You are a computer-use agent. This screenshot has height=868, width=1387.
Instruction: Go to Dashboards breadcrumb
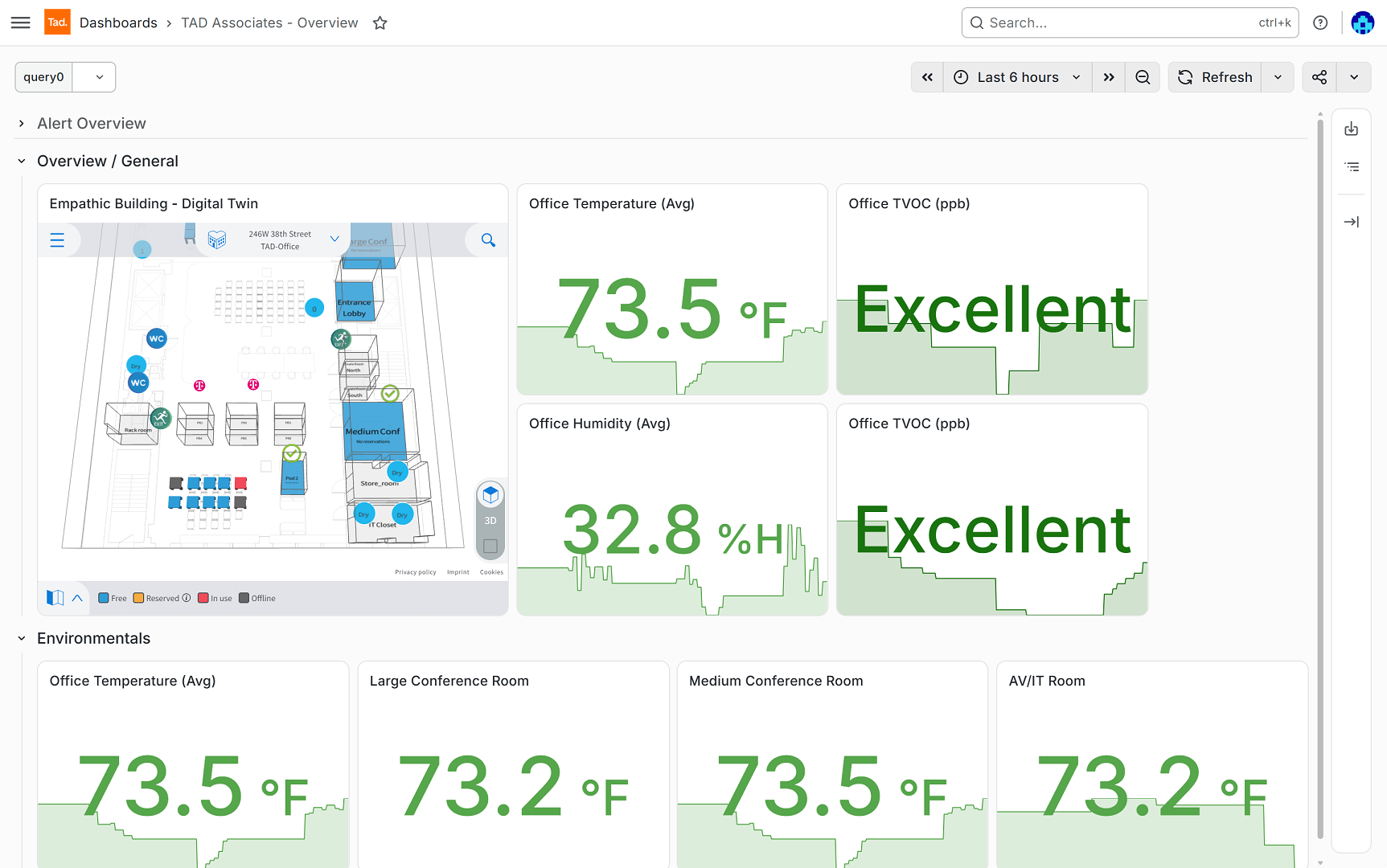(118, 23)
